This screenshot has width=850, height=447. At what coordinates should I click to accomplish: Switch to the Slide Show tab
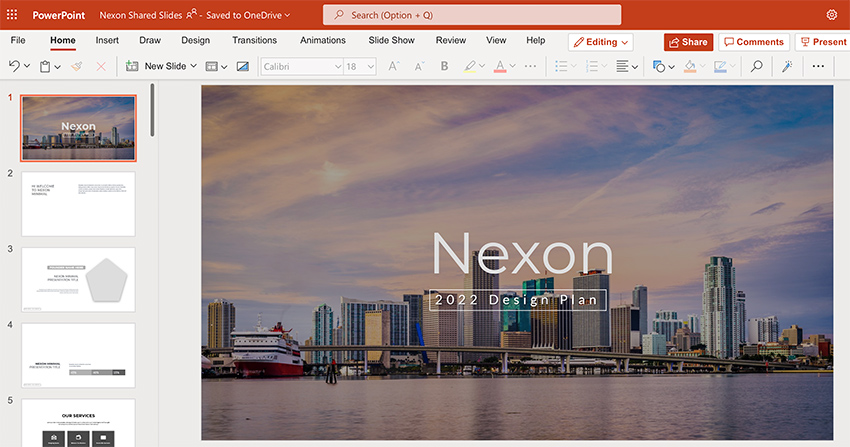[391, 40]
